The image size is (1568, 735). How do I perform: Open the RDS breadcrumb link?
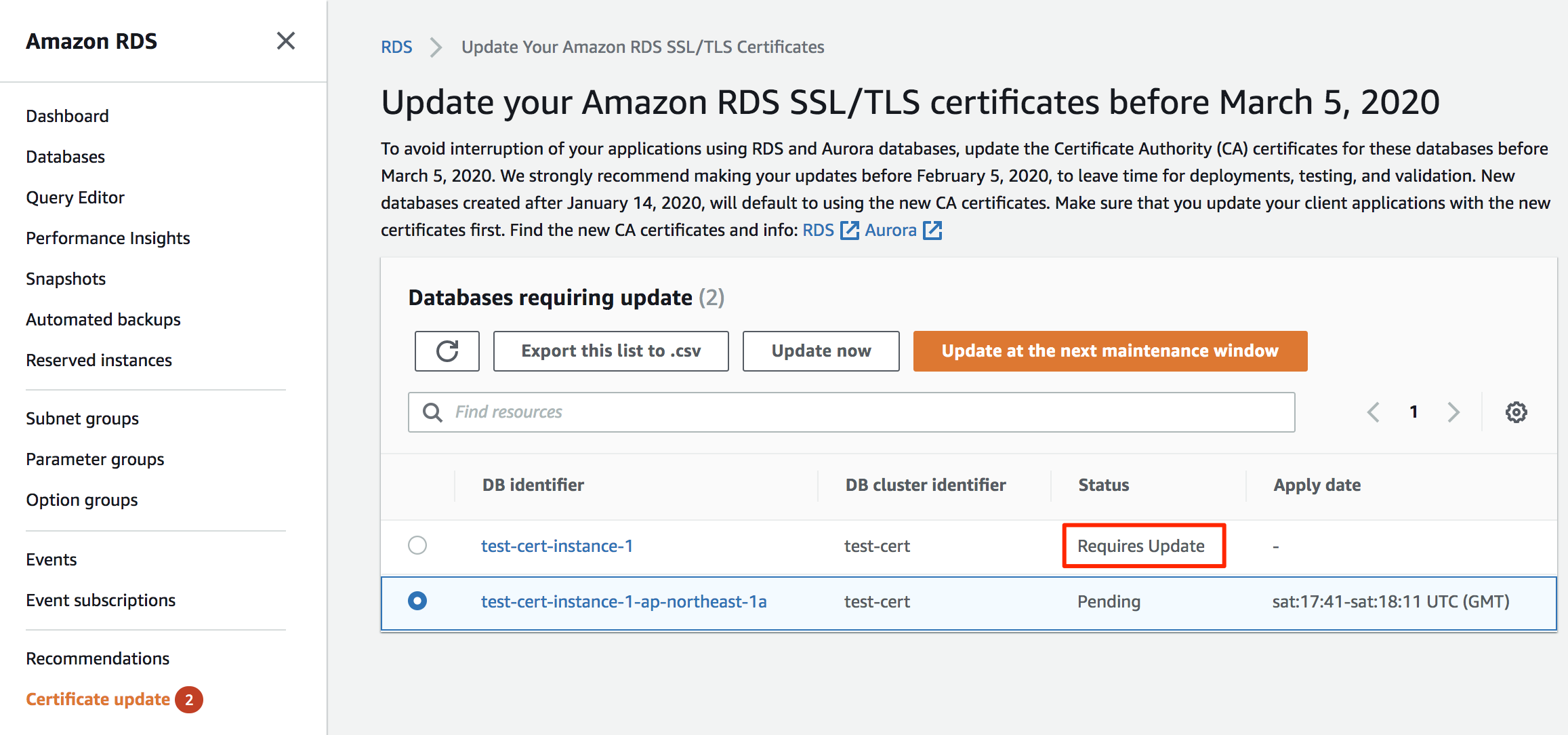pos(397,46)
